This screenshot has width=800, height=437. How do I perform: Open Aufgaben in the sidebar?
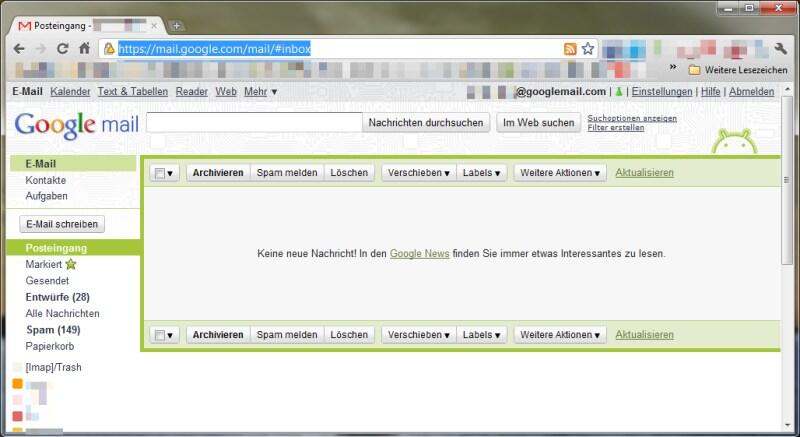46,196
